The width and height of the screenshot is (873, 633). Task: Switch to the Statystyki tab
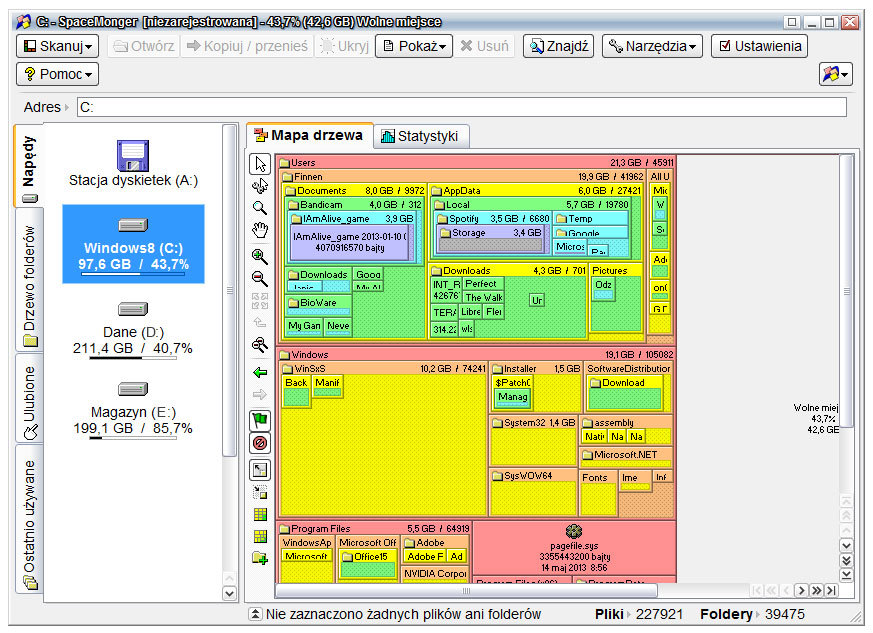[421, 136]
